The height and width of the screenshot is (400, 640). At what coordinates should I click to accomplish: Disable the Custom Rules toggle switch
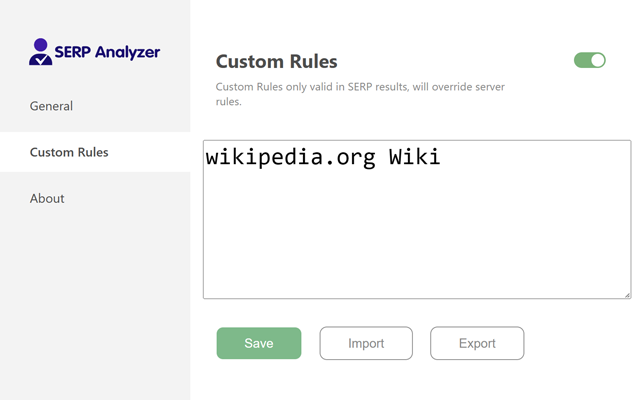click(589, 60)
